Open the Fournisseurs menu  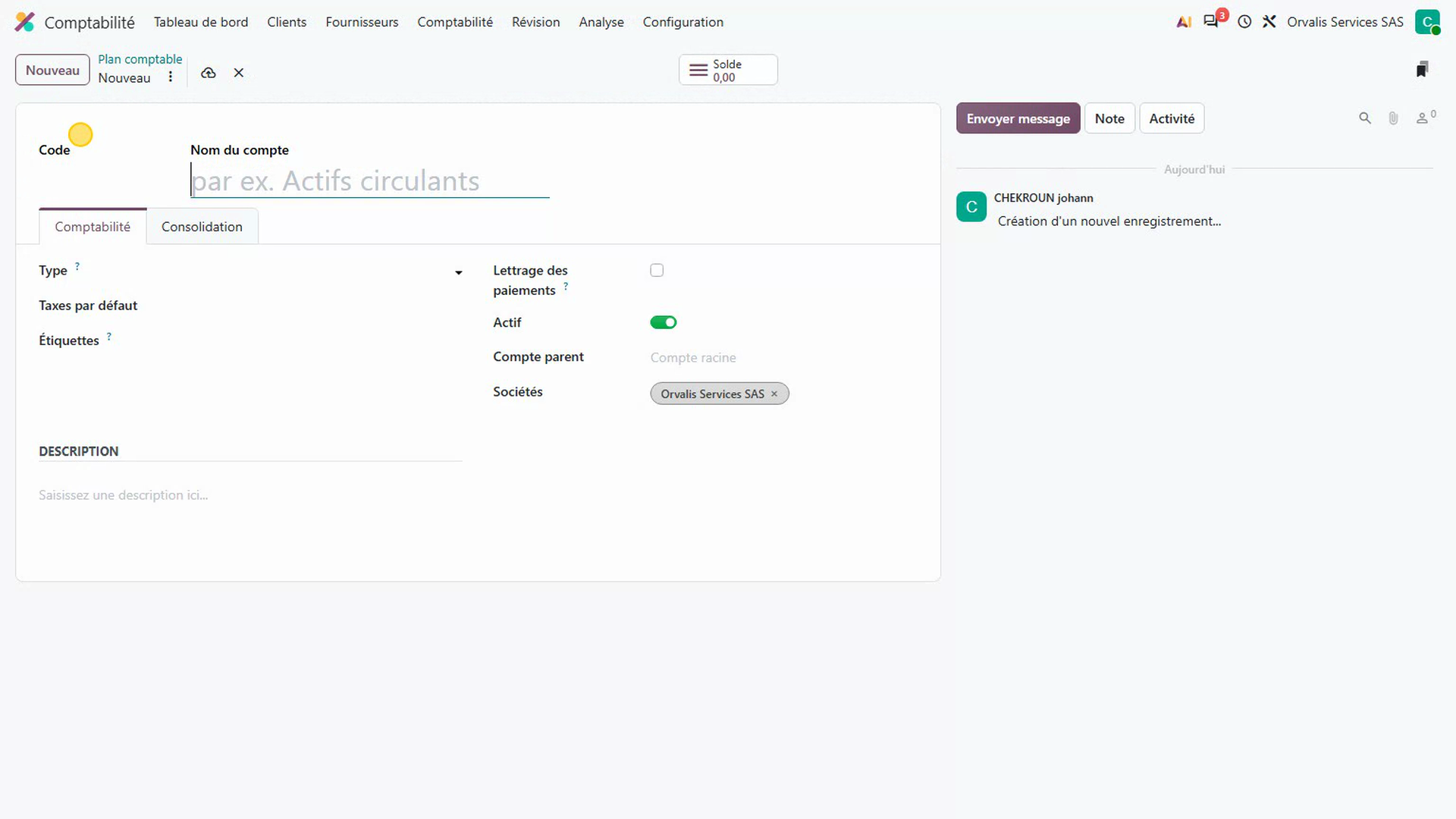pyautogui.click(x=362, y=22)
